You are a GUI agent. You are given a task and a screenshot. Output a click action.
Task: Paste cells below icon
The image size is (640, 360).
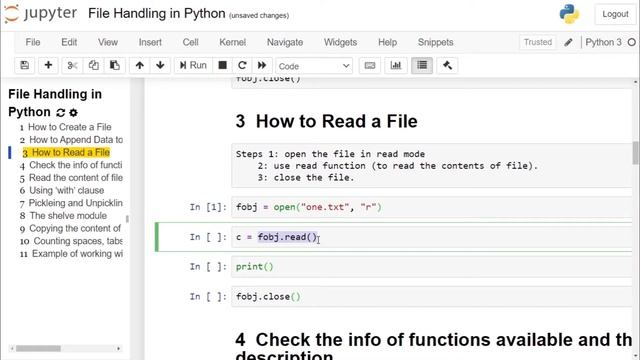point(115,65)
